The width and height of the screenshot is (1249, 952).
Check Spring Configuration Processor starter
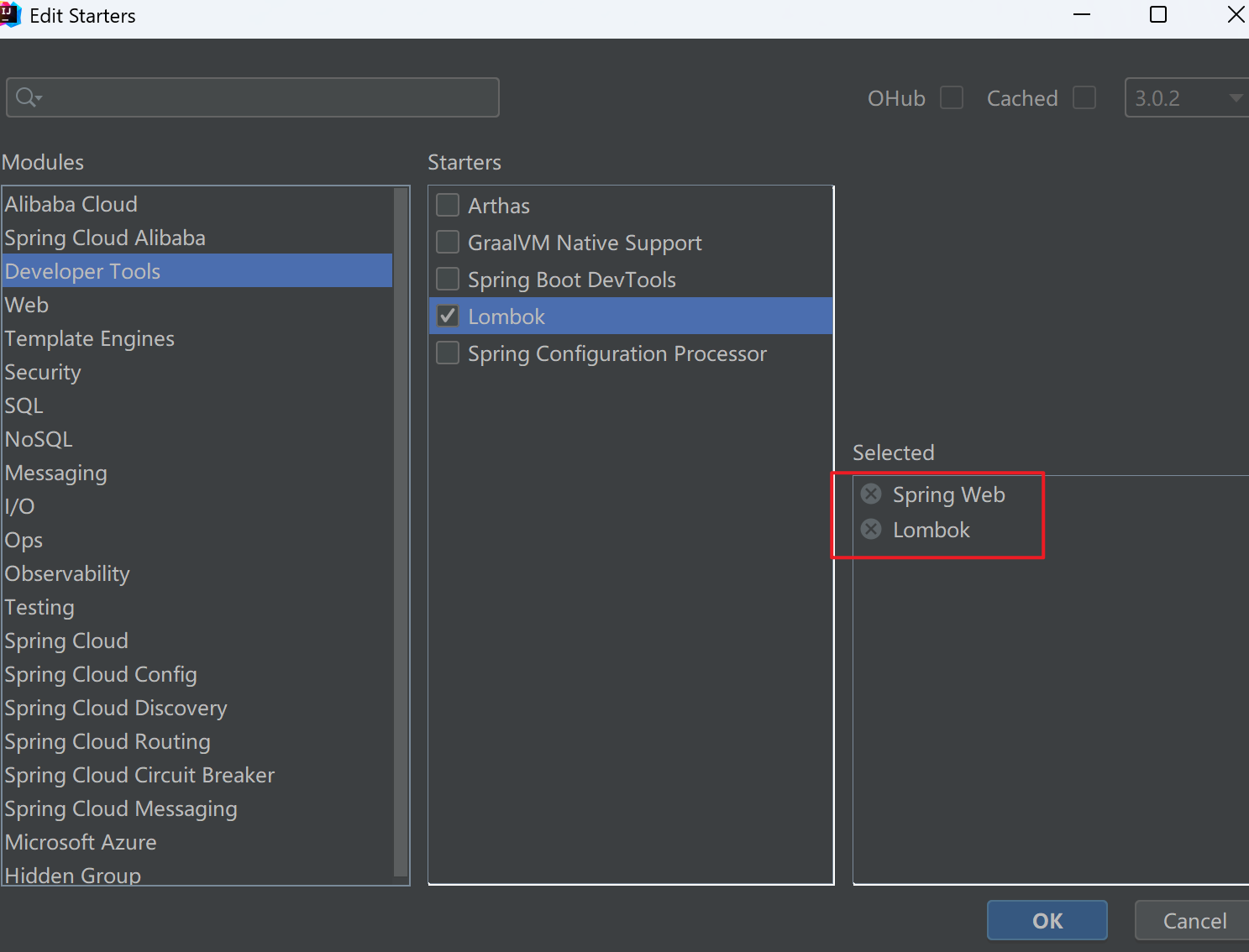click(448, 353)
